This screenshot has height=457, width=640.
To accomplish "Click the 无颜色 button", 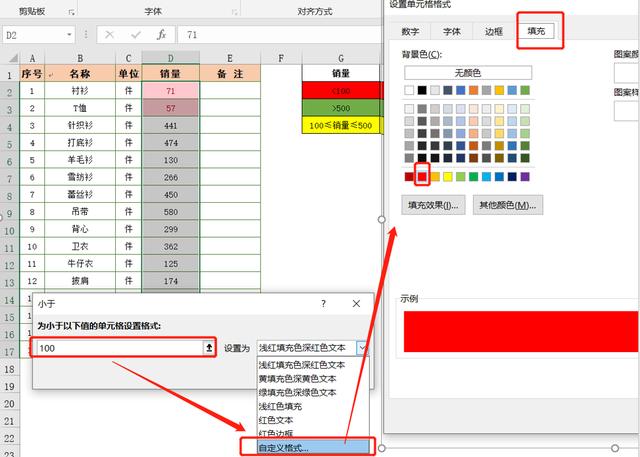I will (468, 73).
